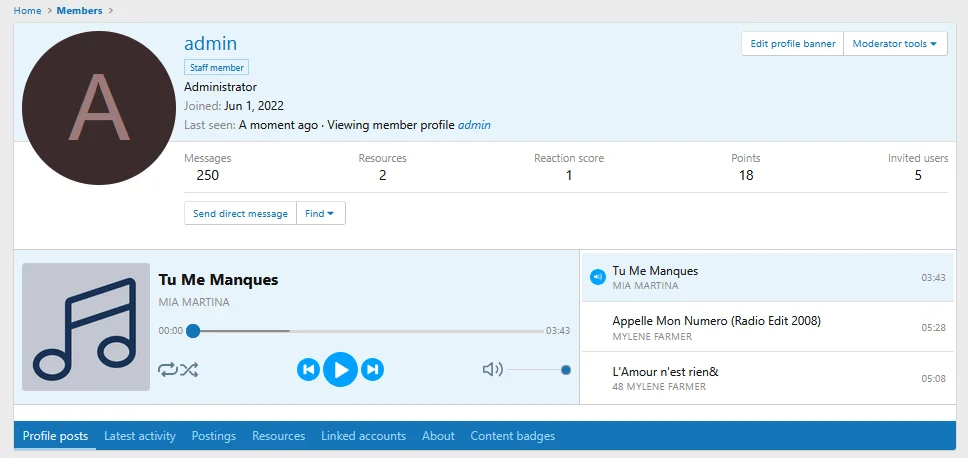Click the admin avatar image

click(x=99, y=108)
